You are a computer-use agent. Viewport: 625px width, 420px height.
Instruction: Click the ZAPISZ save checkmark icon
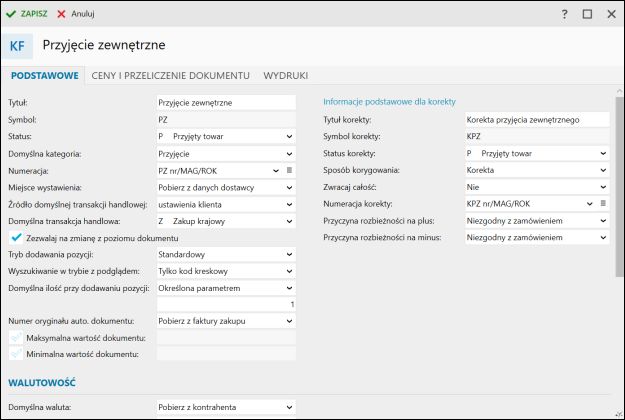coord(11,14)
